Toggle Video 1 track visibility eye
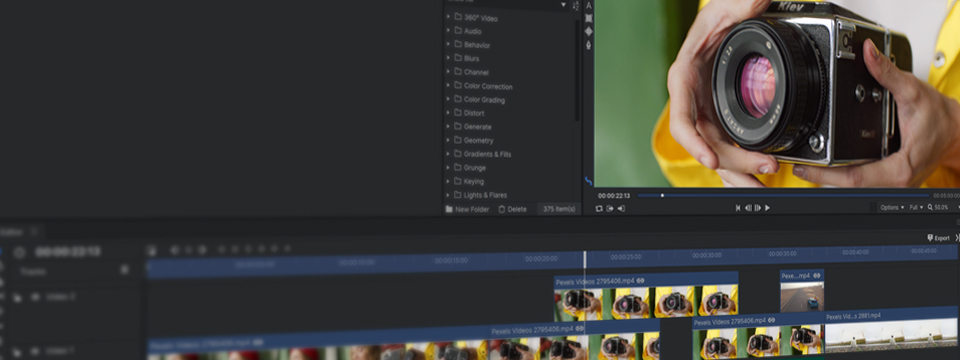The height and width of the screenshot is (360, 960). pos(36,351)
